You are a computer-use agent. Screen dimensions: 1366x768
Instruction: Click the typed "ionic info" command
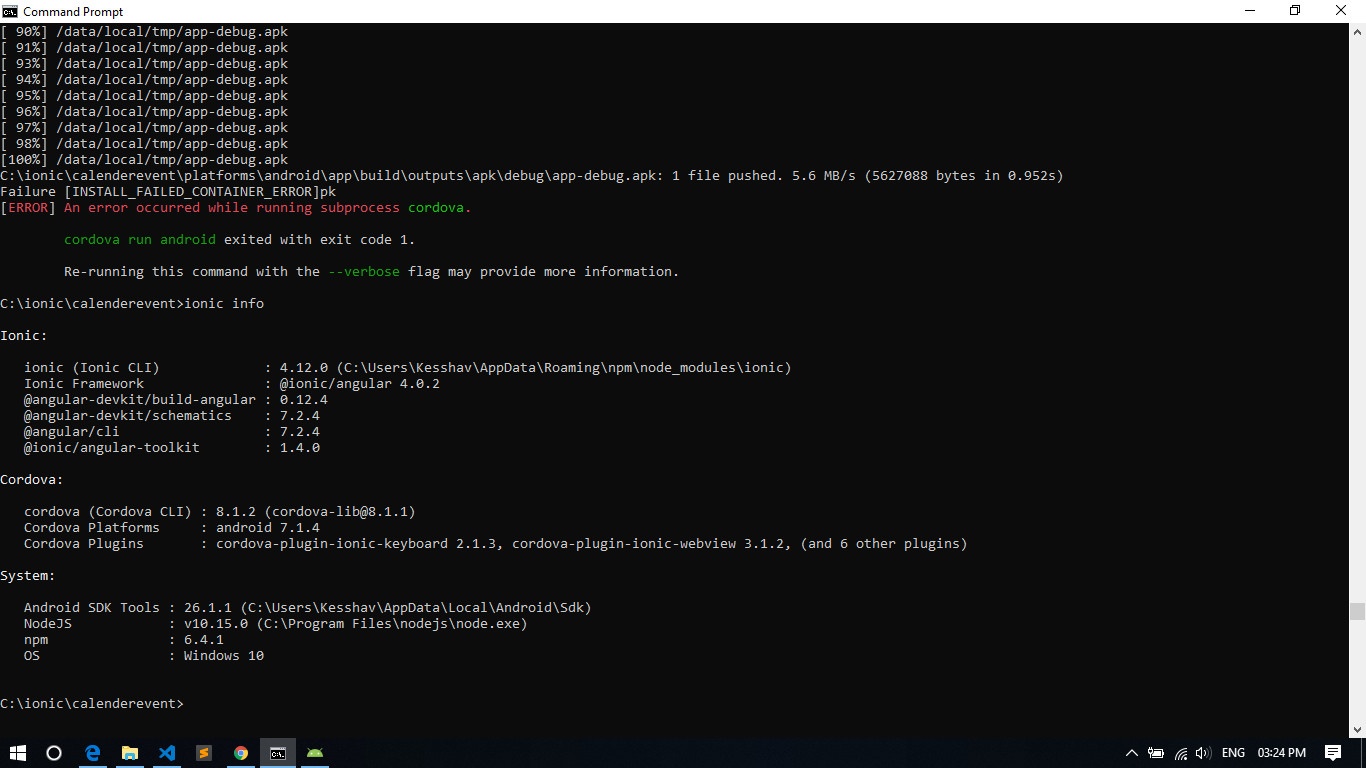pos(224,304)
